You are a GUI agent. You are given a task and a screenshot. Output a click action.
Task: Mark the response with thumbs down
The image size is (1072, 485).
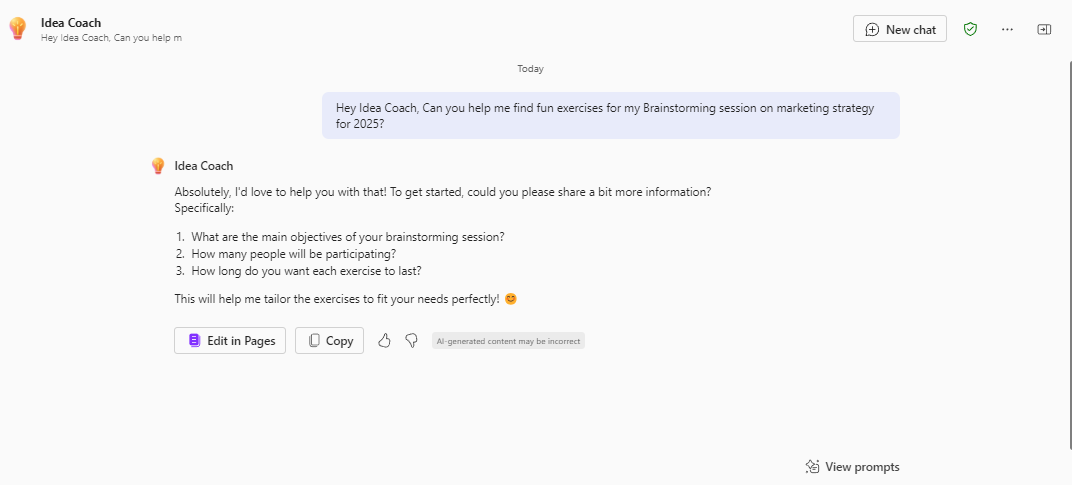(411, 341)
